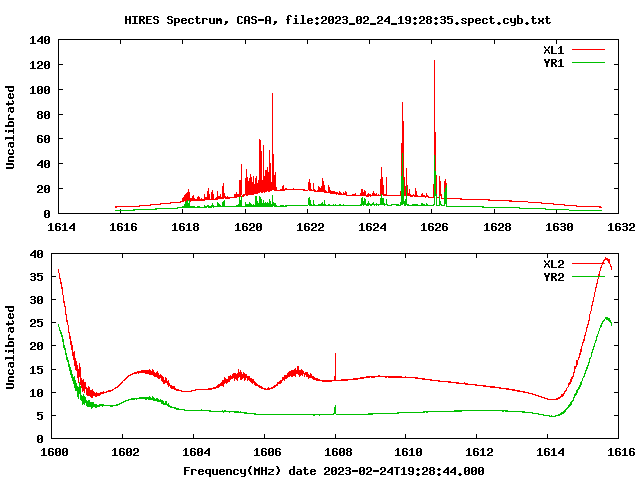Click the 1610 x-axis tick label

pyautogui.click(x=409, y=452)
